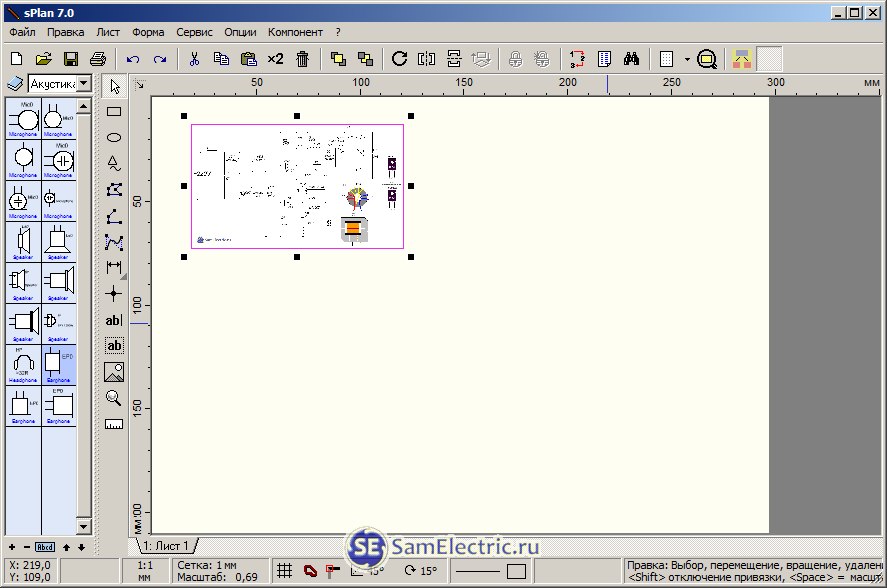Select the polygon drawing tool

114,190
